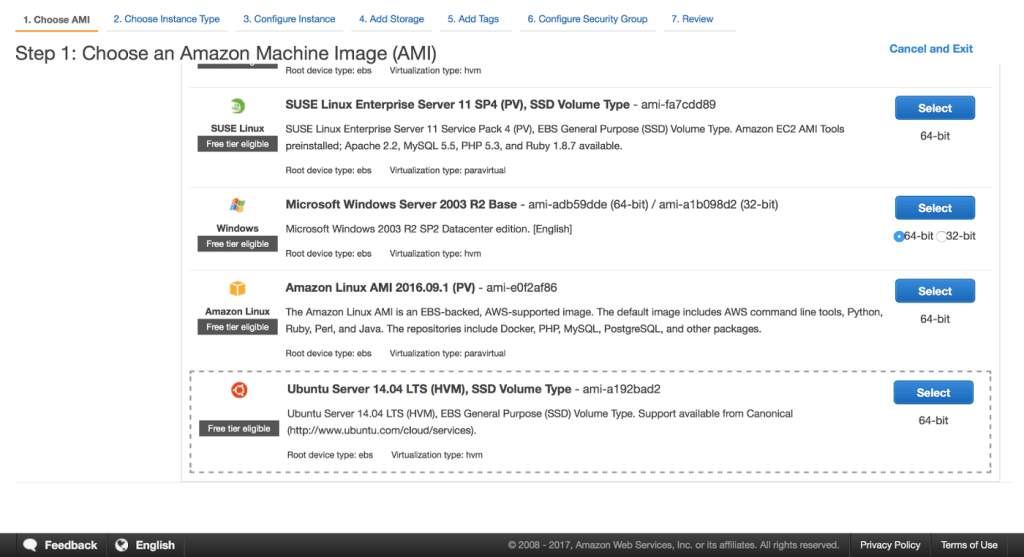
Task: Click the SUSE Linux Enterprise Server 11 SP4 title
Action: coord(457,104)
